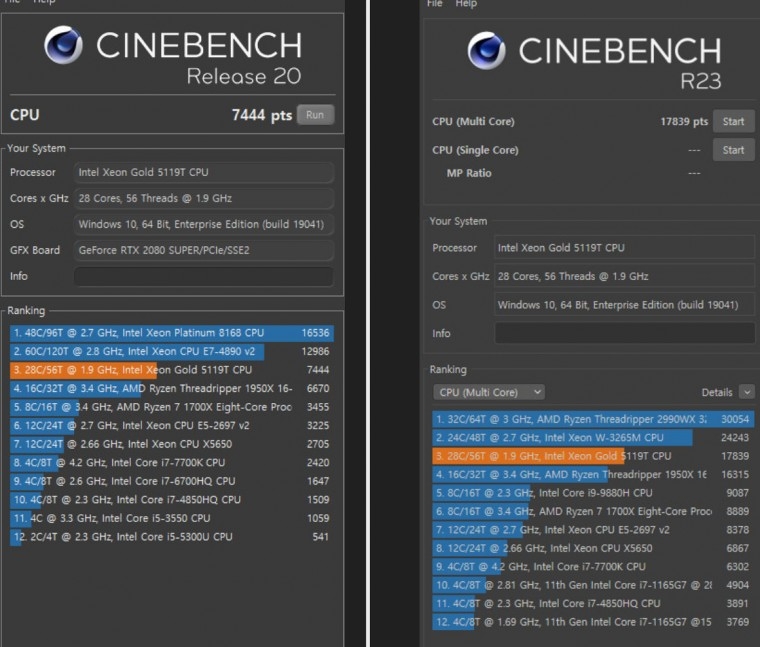Select R23 row Ryzen 7 1700X Eight-Core
Image resolution: width=760 pixels, height=647 pixels.
tap(593, 511)
